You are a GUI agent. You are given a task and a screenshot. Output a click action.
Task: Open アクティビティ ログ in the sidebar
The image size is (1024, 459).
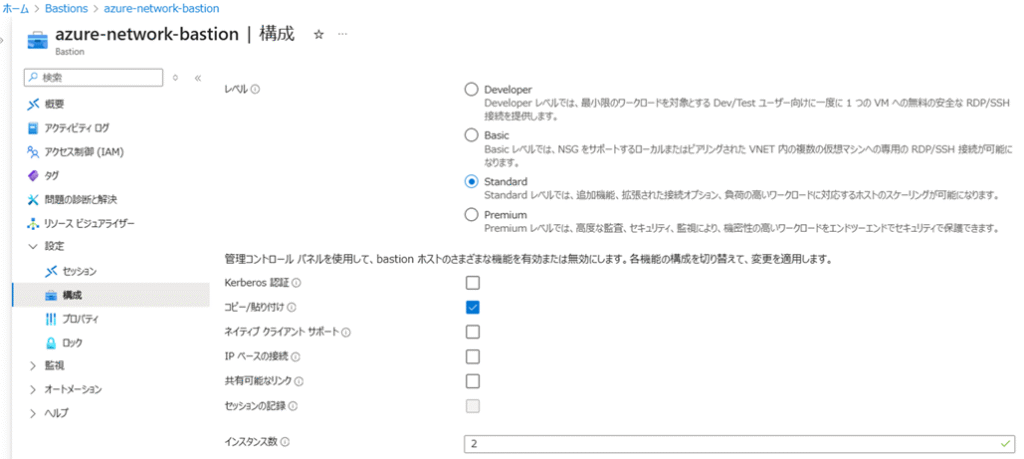click(77, 127)
